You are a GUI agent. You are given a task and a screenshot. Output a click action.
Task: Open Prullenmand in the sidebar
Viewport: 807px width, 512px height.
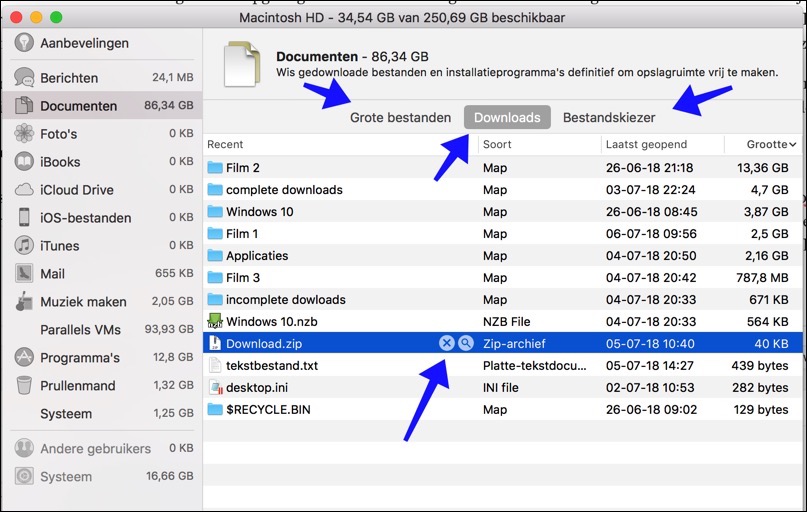79,386
